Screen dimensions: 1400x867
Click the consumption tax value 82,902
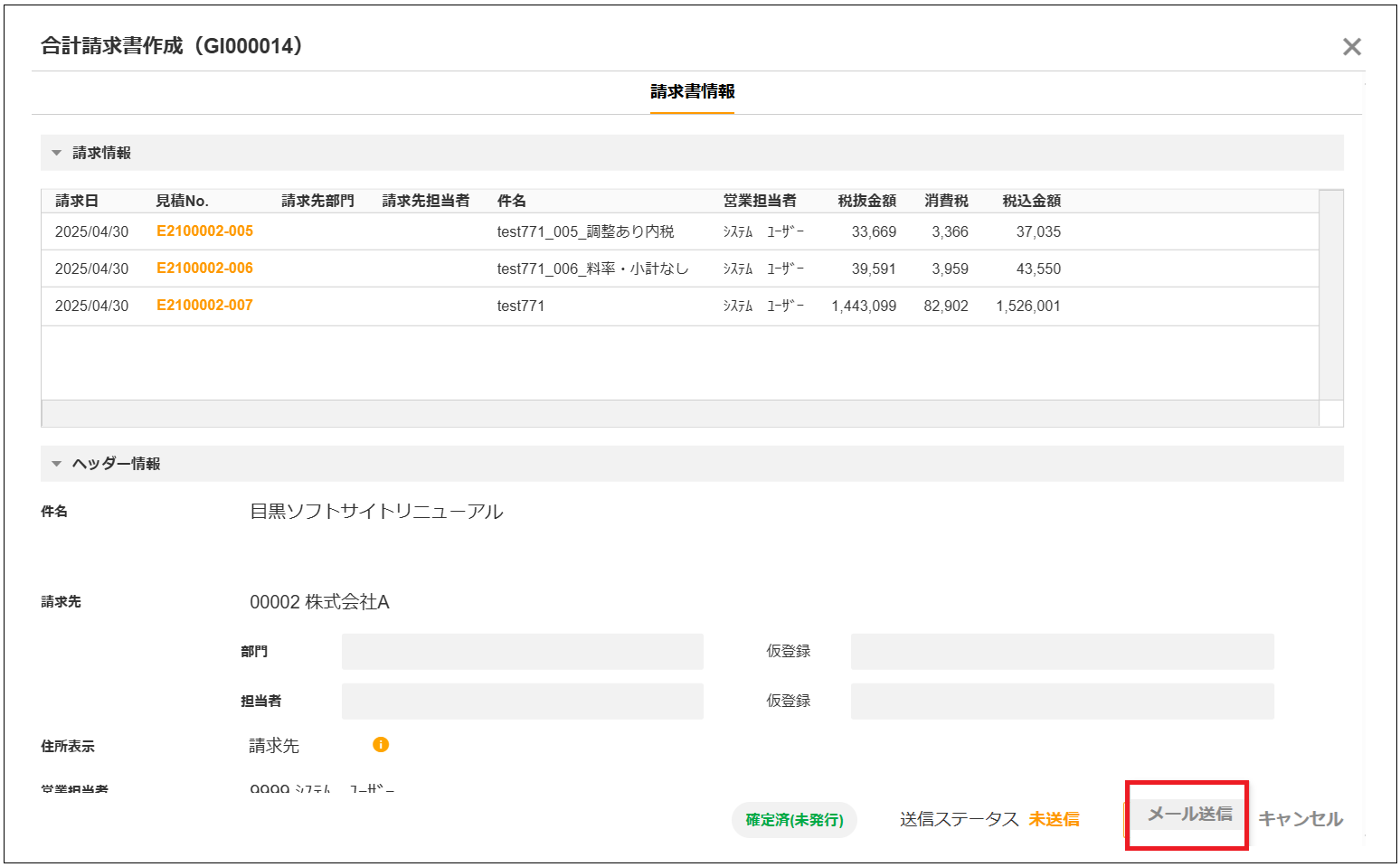[x=946, y=306]
